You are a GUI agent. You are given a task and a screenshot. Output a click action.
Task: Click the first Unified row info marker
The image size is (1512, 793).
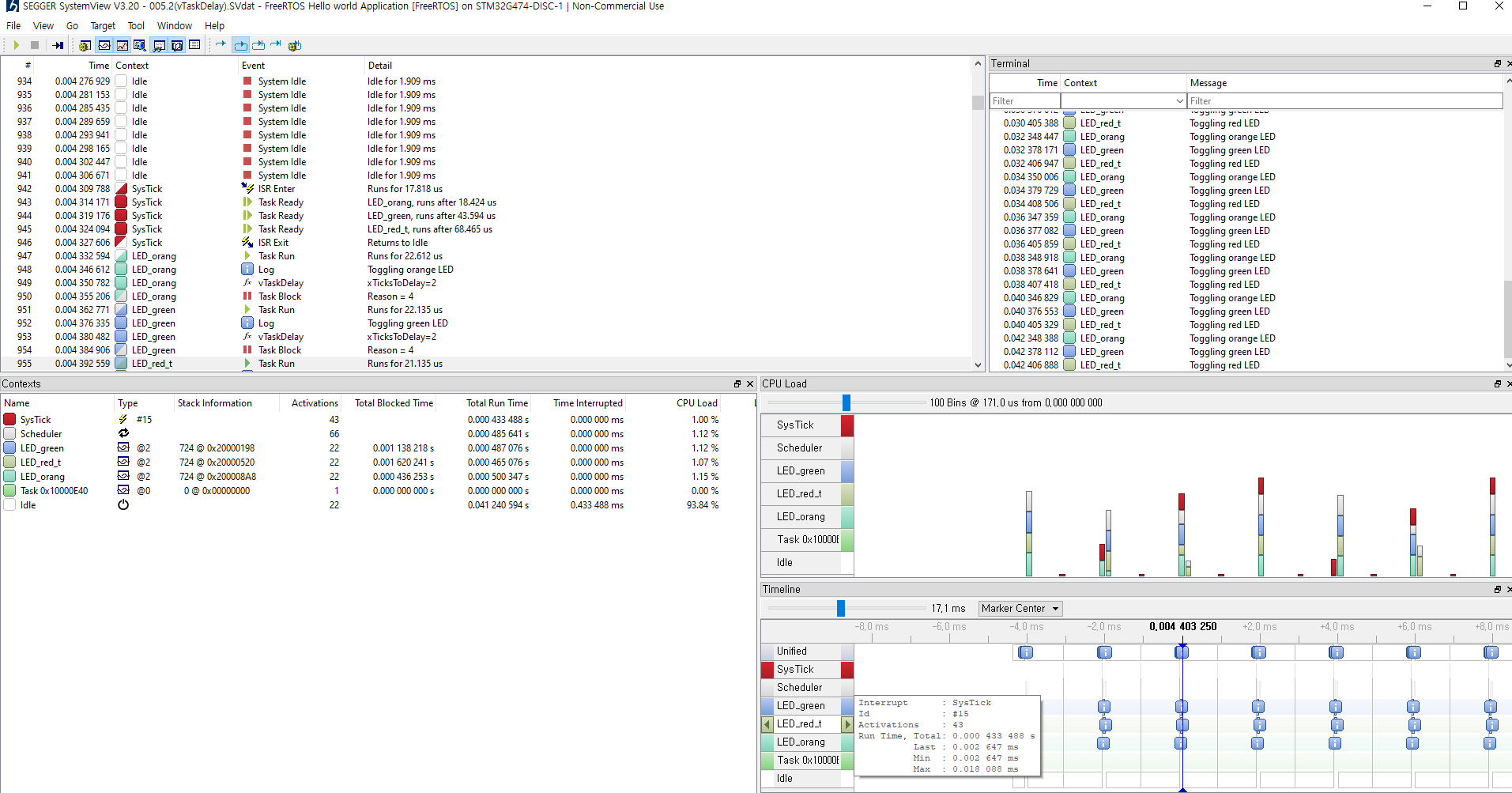(x=1026, y=652)
